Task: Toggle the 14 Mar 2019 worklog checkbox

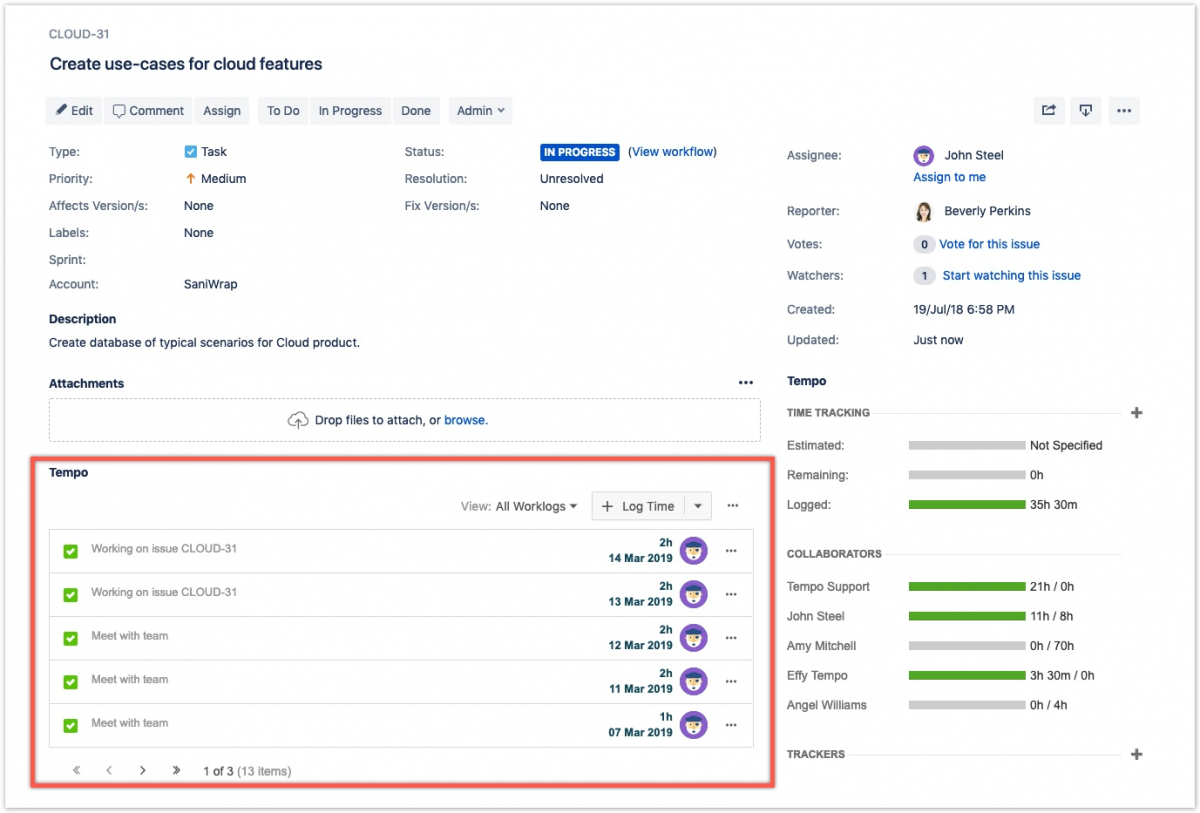Action: click(71, 551)
